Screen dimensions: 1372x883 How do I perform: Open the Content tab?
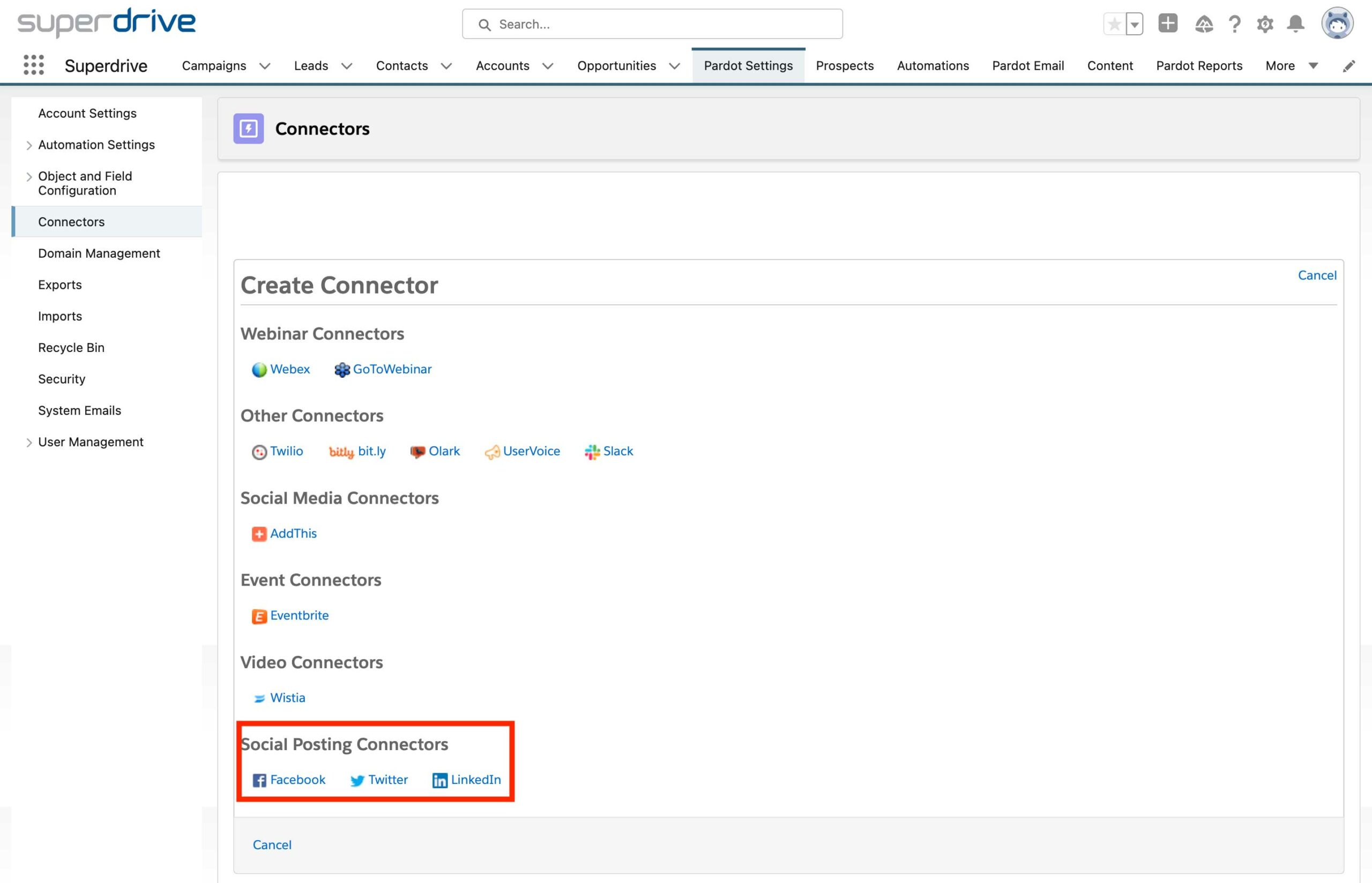[1110, 65]
